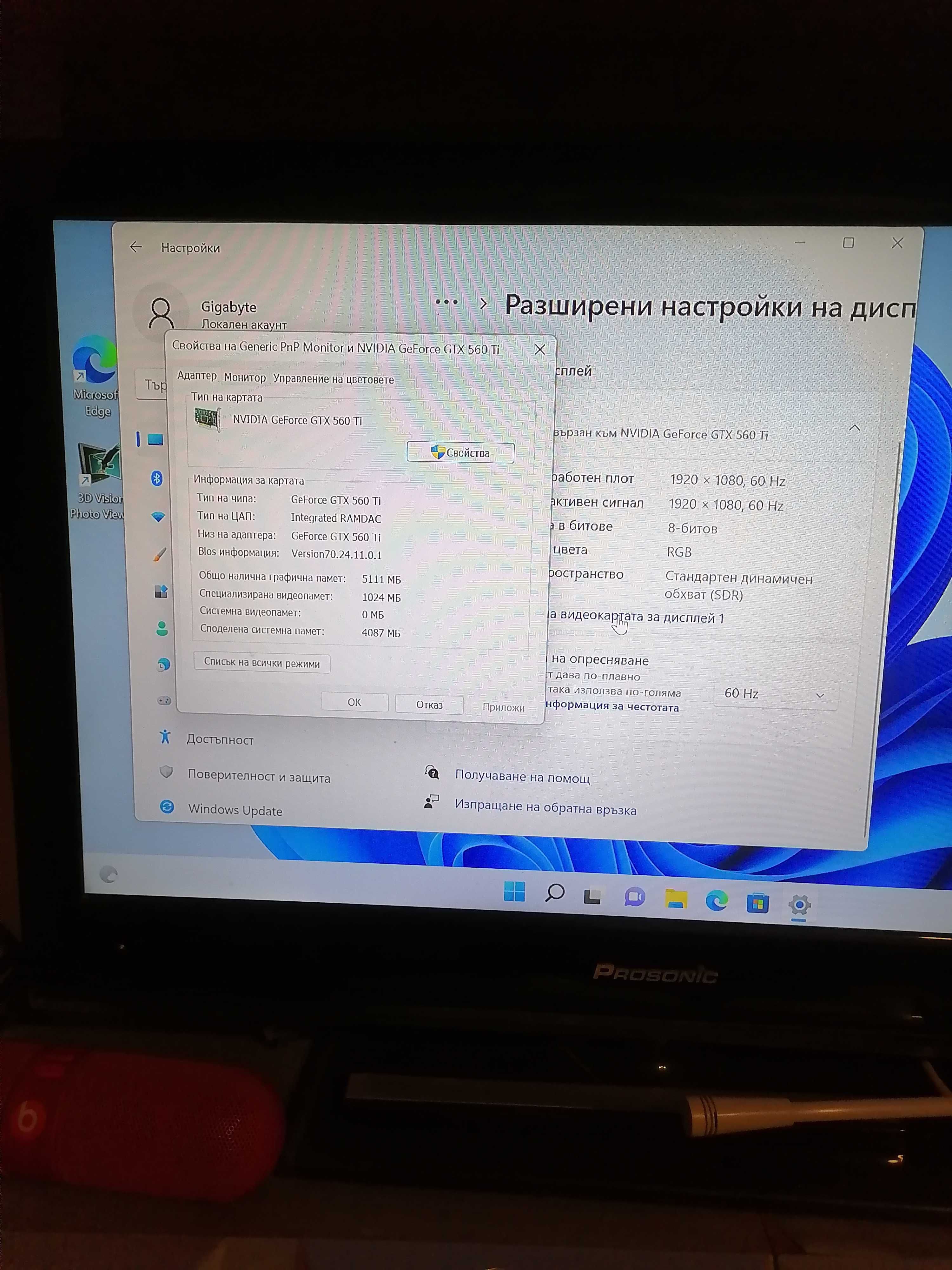This screenshot has width=952, height=1270.
Task: Open Edge browser from taskbar
Action: pos(717,901)
